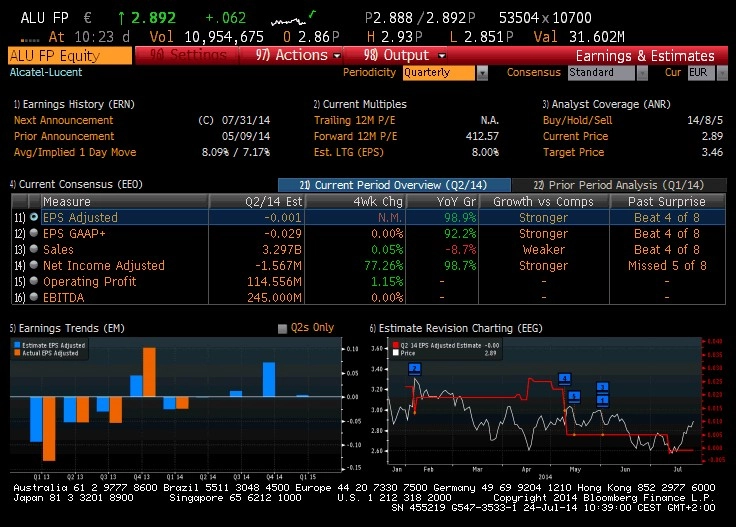
Task: Click the Q2/14 Est column header
Action: coord(257,201)
